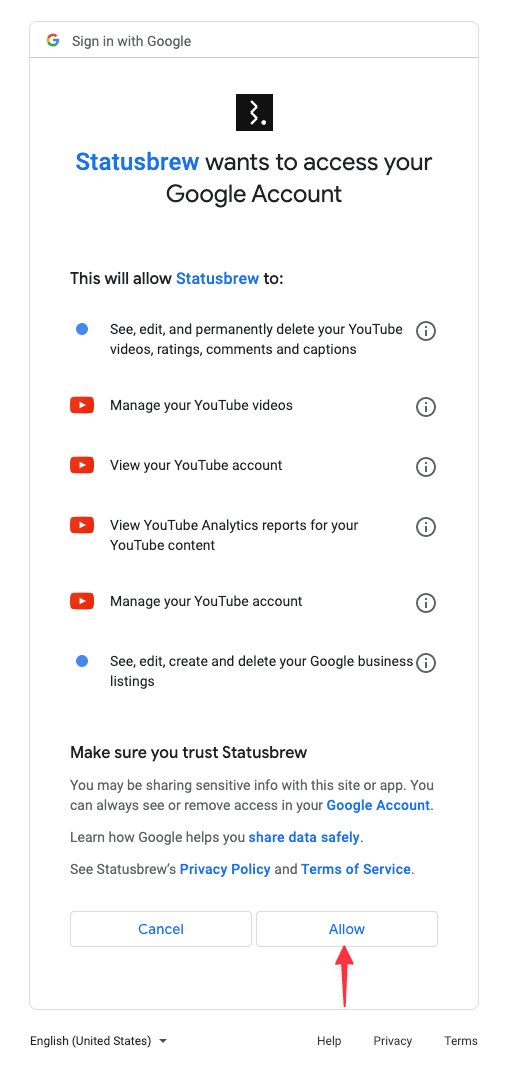Open the share data safely link
Image resolution: width=508 pixels, height=1072 pixels.
(304, 837)
